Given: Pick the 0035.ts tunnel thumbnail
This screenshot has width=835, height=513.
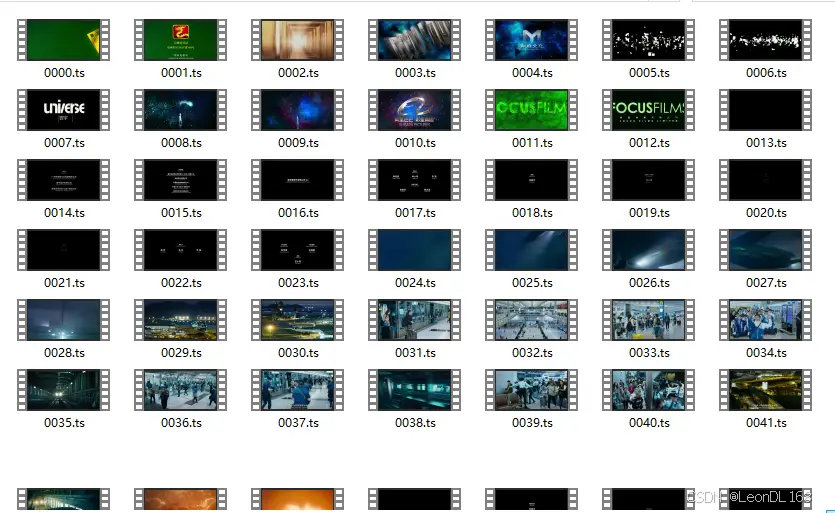Looking at the screenshot, I should (x=63, y=390).
